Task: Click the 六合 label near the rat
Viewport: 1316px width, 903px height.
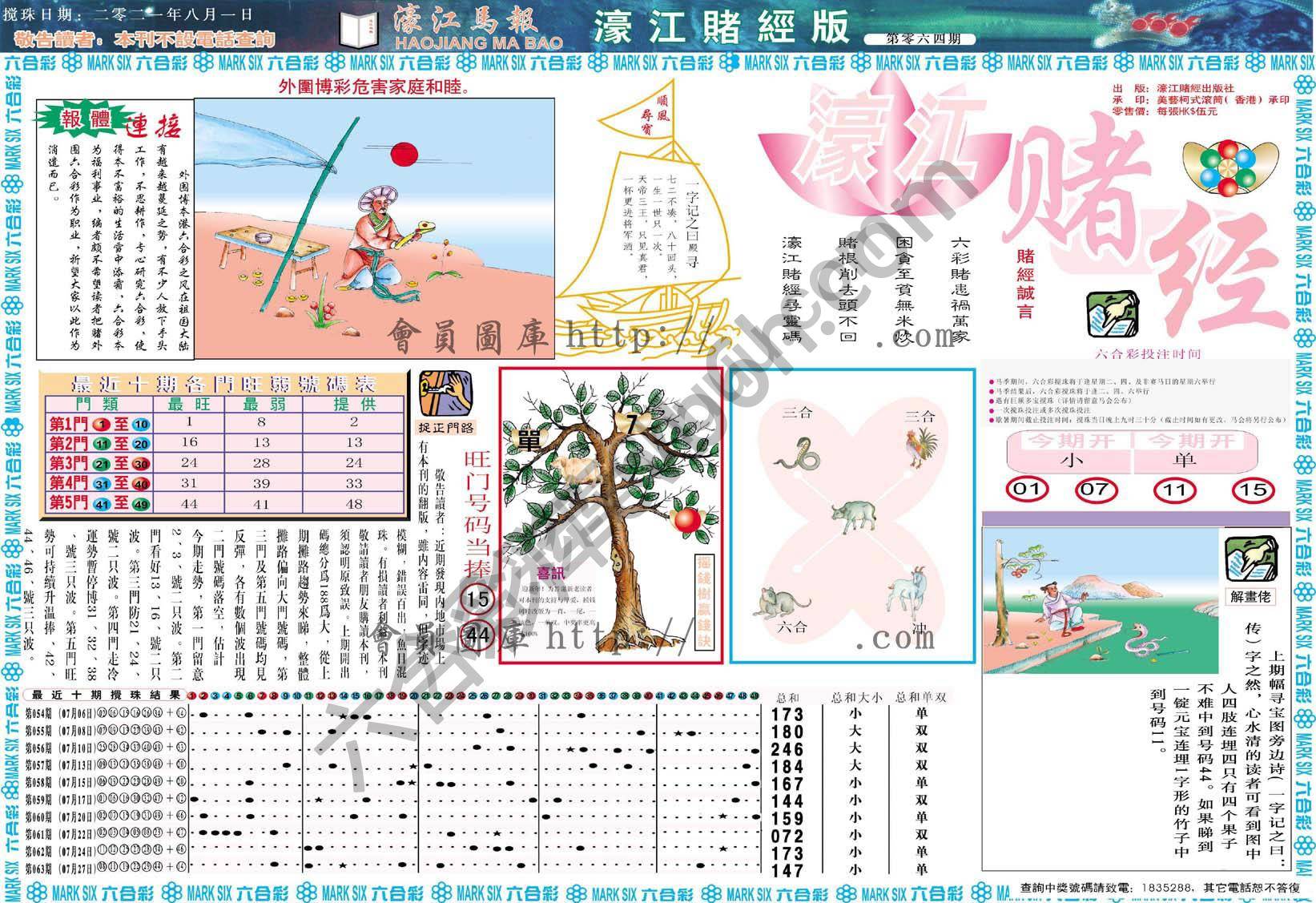Action: coord(792,627)
